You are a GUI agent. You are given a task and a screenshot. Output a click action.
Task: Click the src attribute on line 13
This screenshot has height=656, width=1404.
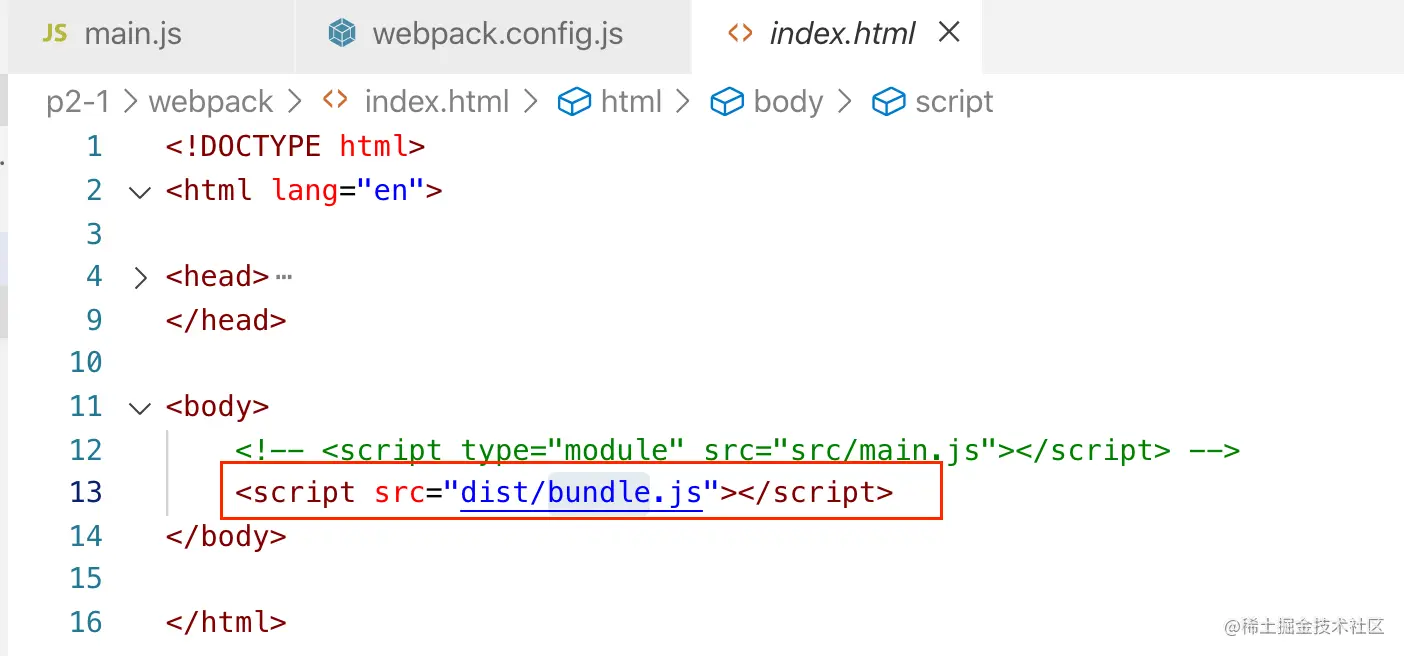click(x=548, y=493)
